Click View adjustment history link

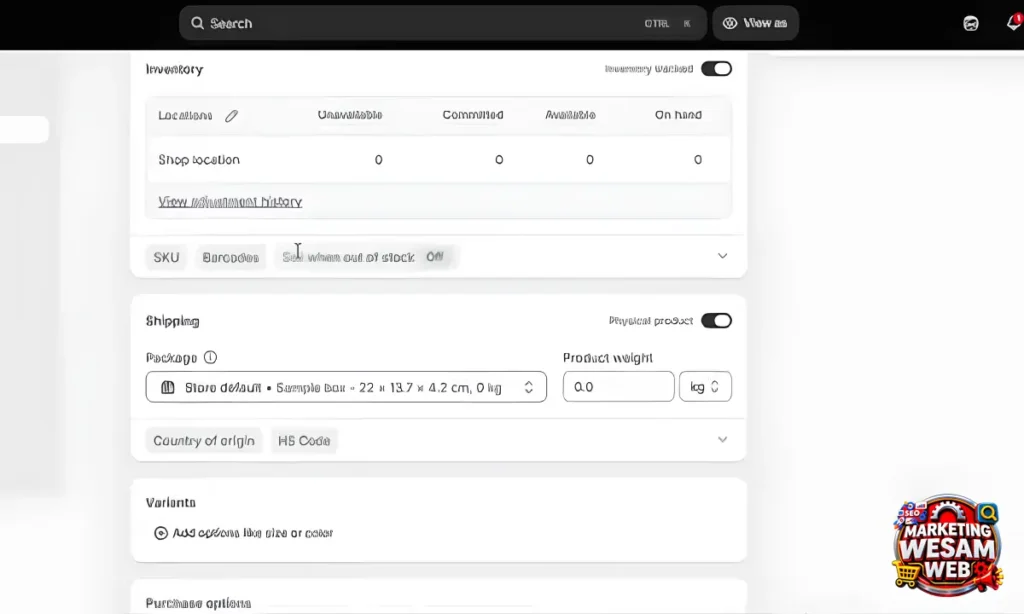coord(230,202)
